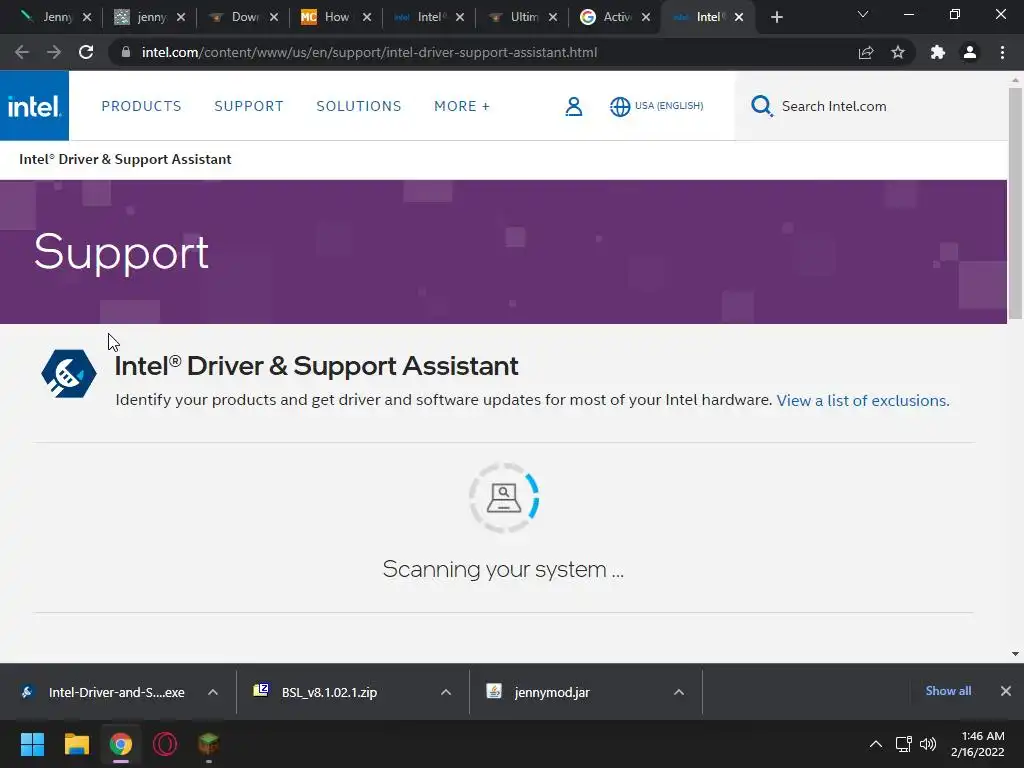1024x768 pixels.
Task: Share this page via the share icon
Action: click(866, 52)
